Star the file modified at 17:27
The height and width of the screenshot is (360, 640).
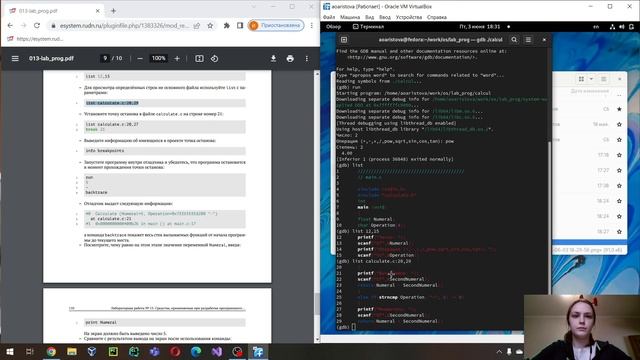click(619, 170)
